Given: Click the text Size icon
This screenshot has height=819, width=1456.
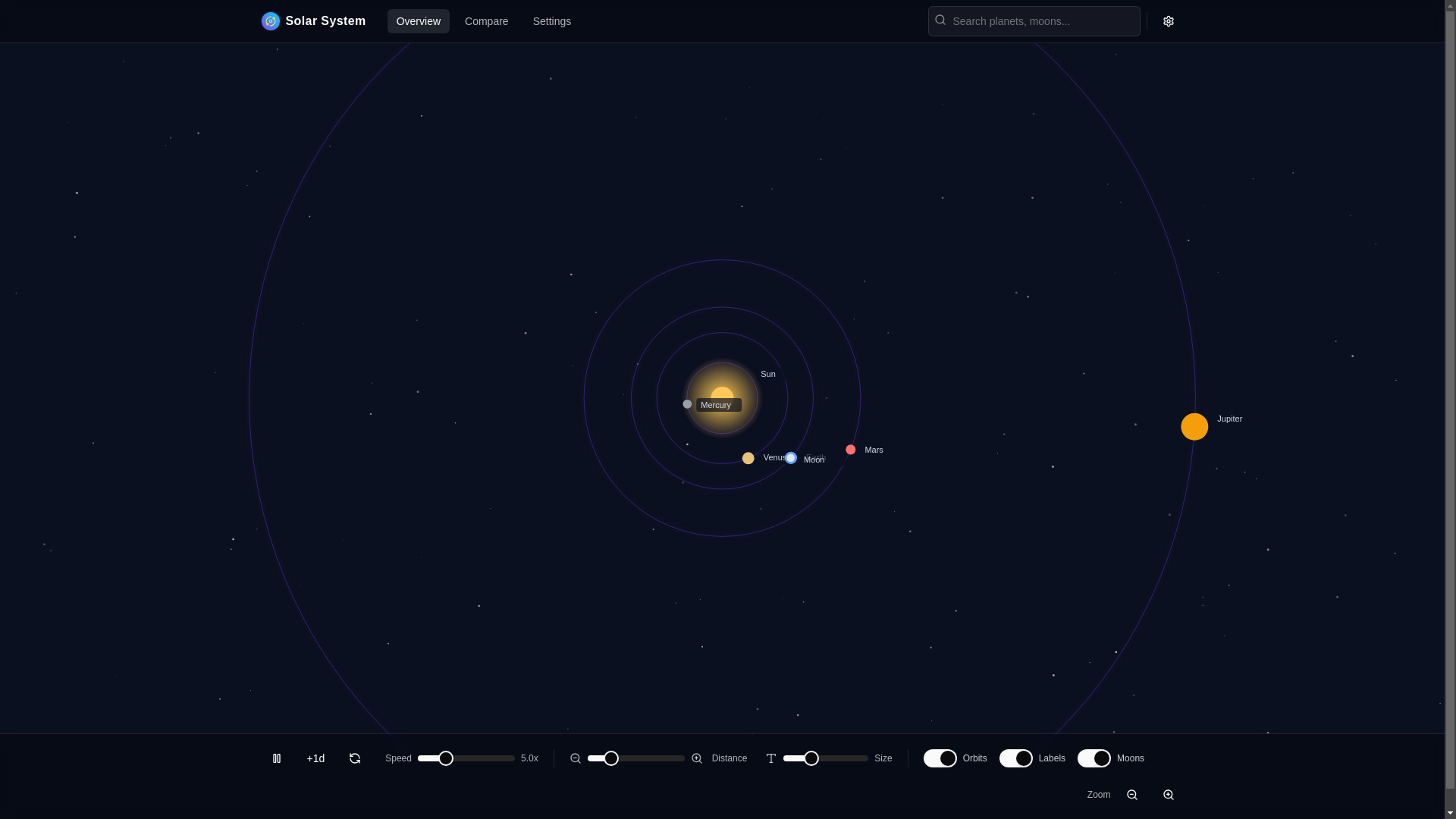Looking at the screenshot, I should click(x=771, y=758).
